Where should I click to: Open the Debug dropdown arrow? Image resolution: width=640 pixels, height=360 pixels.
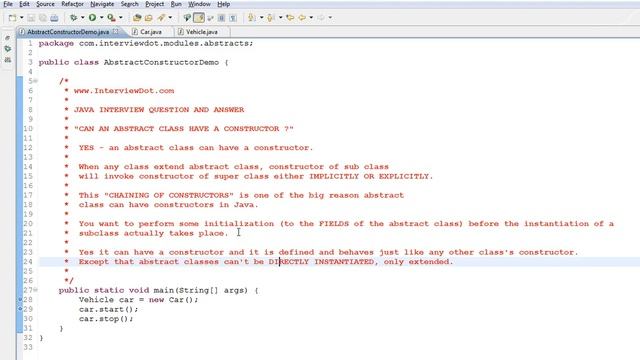82,18
